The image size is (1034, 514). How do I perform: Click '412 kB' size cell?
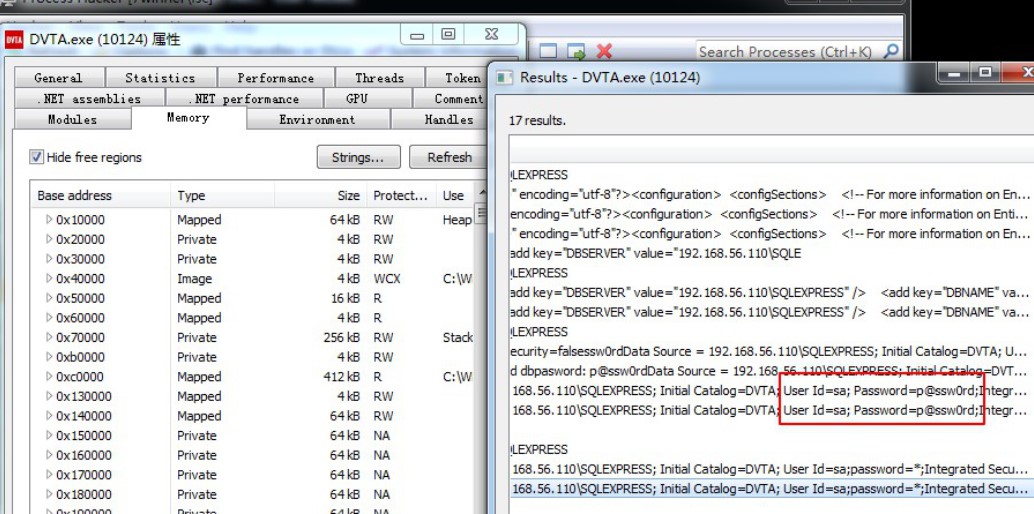(342, 377)
